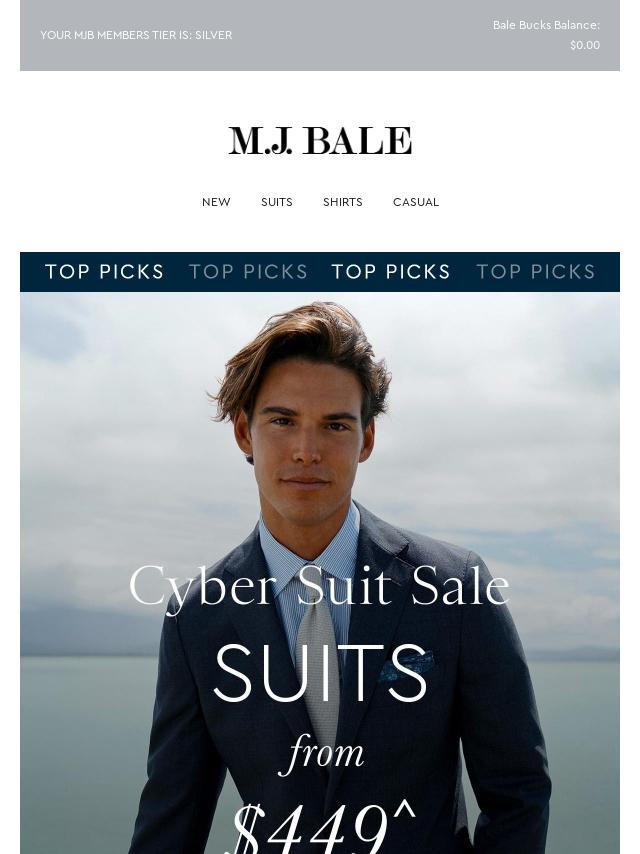Click the Bale Bucks Balance label

(x=546, y=25)
